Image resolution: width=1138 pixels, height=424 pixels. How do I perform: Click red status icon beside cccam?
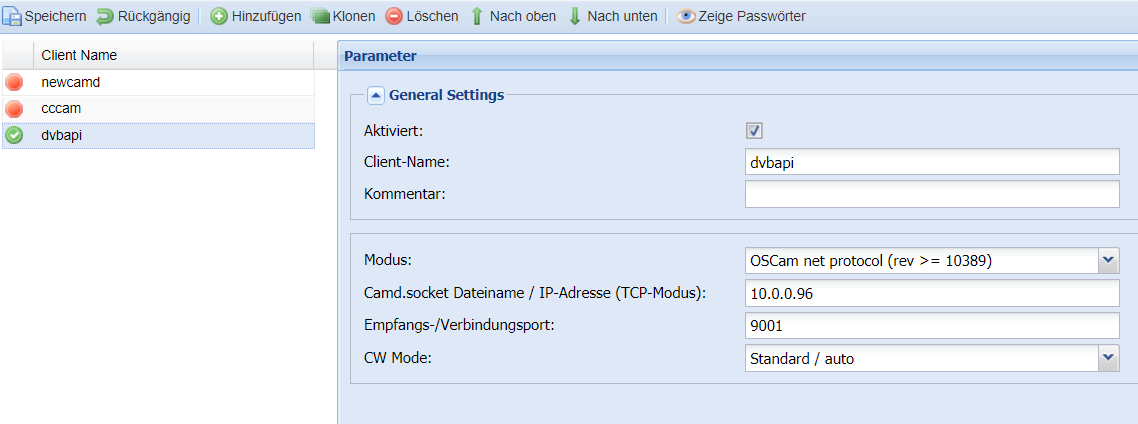[14, 109]
